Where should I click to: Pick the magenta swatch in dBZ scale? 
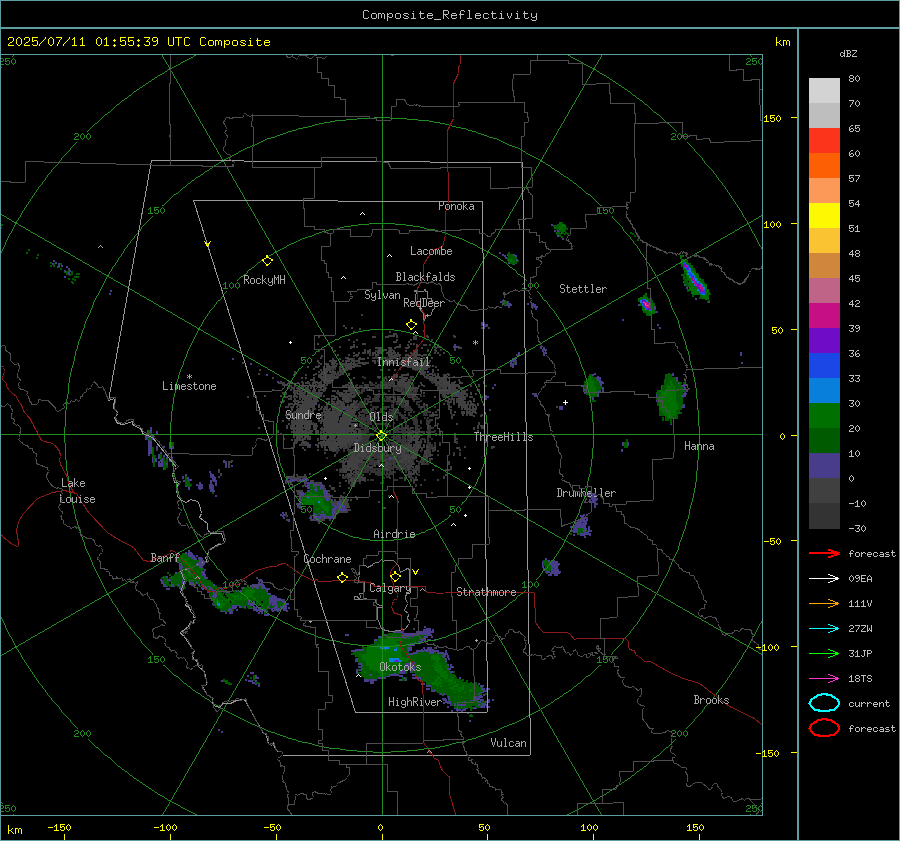pyautogui.click(x=824, y=316)
